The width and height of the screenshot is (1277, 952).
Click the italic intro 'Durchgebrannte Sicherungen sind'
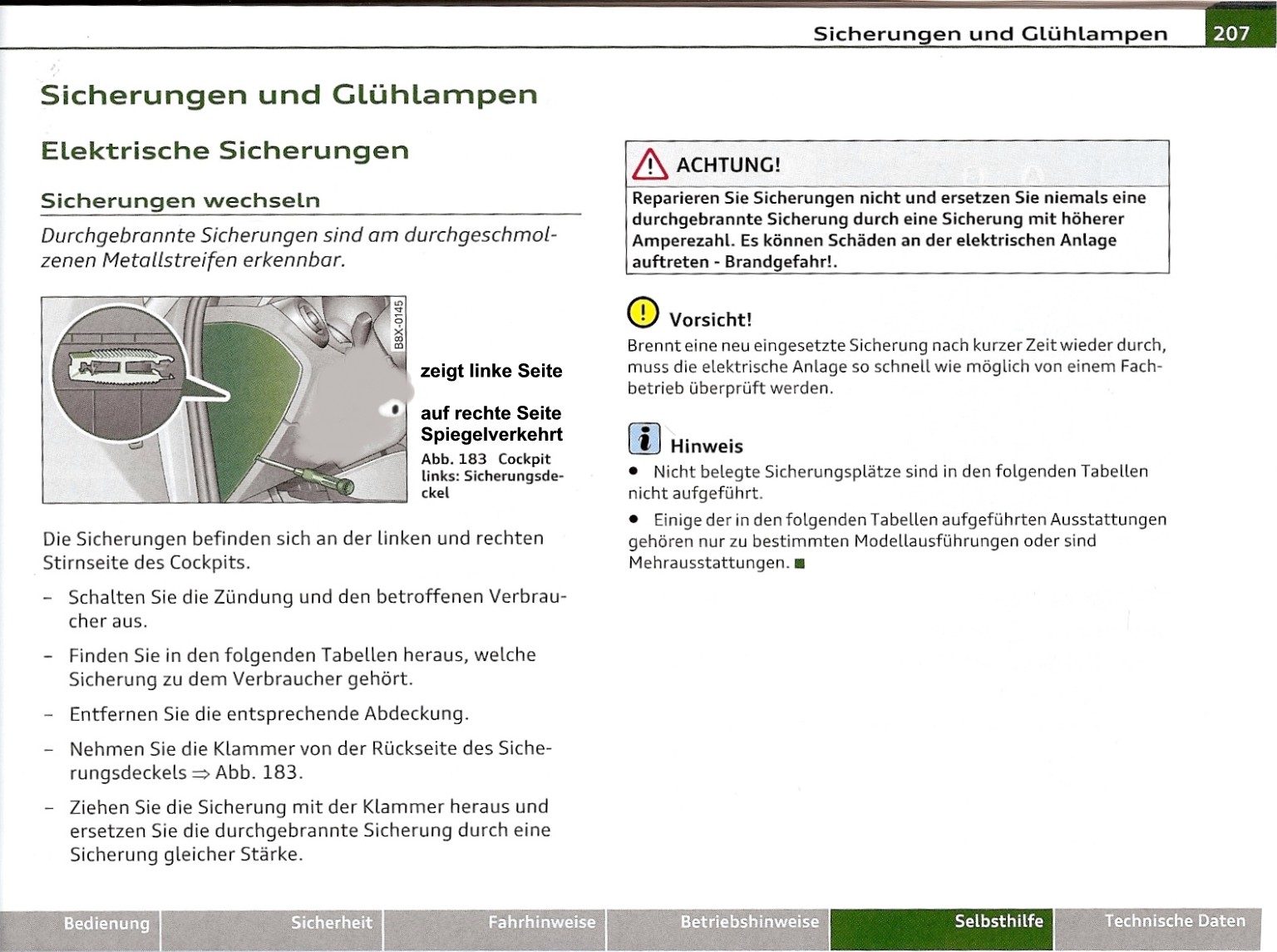[x=299, y=248]
